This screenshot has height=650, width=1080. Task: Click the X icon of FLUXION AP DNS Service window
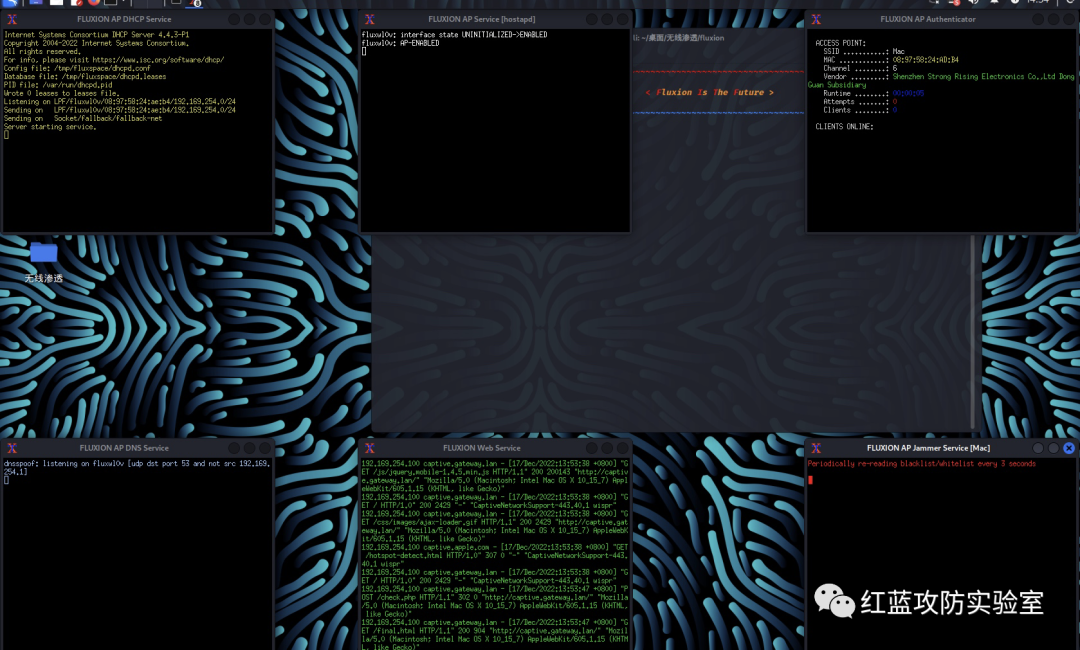click(x=12, y=448)
